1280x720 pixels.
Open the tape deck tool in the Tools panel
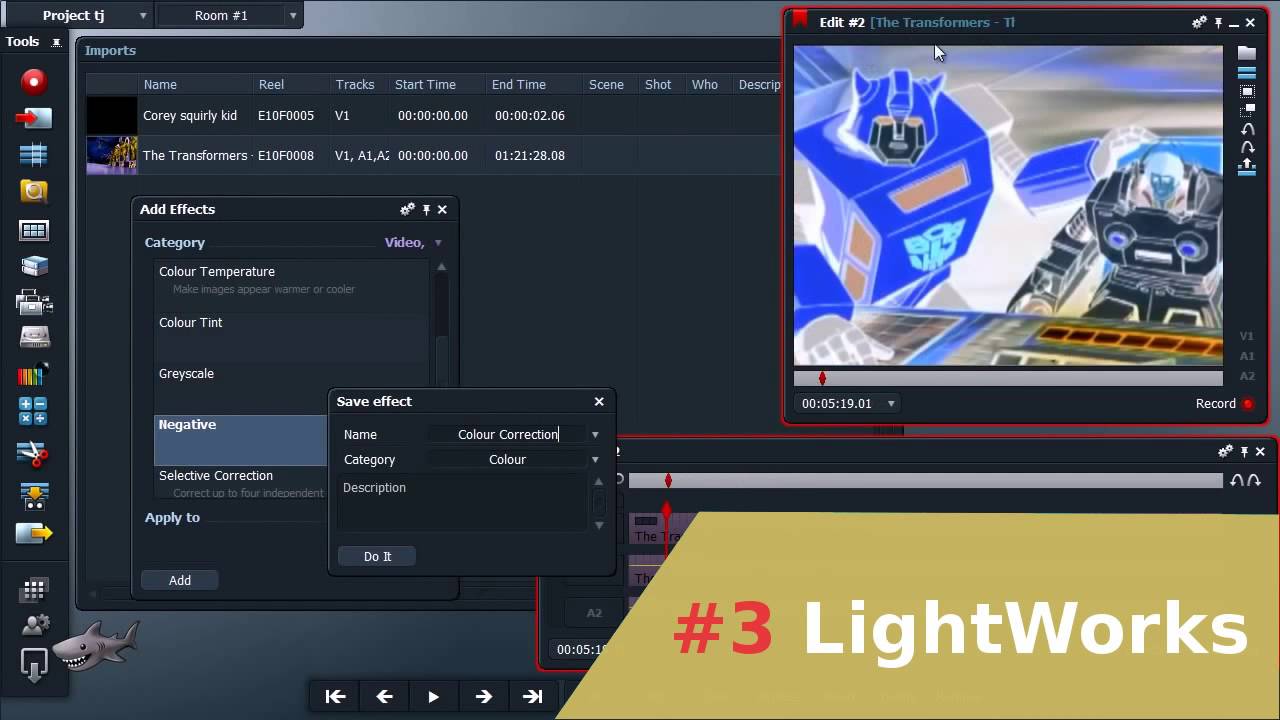[34, 338]
